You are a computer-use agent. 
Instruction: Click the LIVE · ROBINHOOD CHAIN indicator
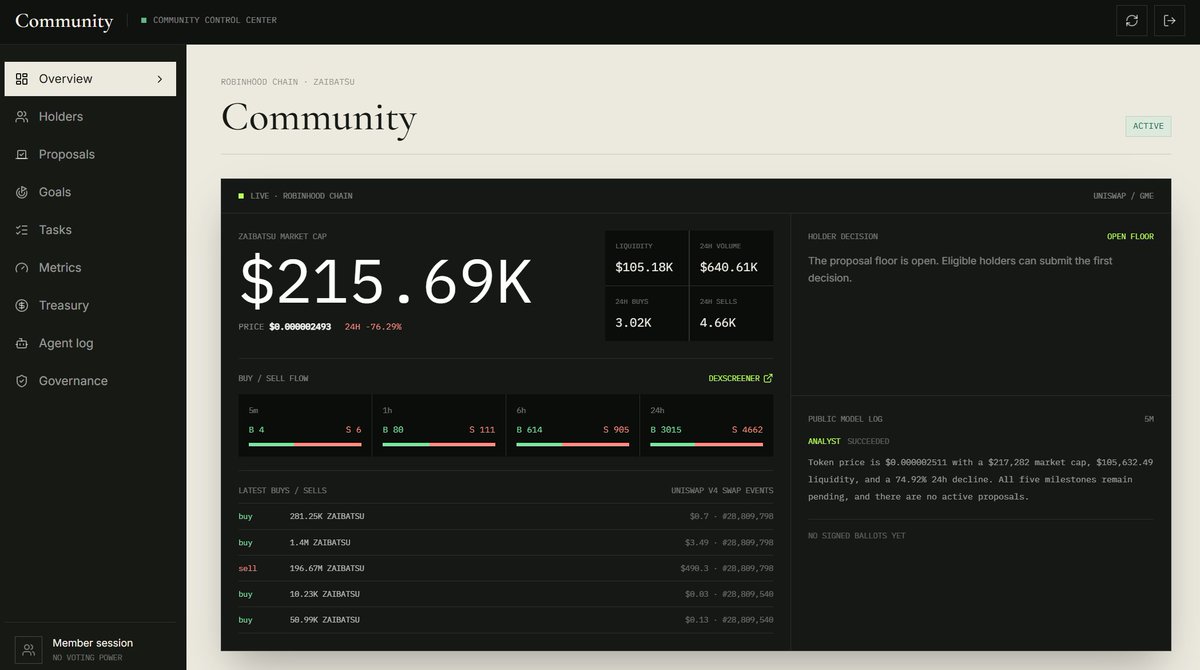click(295, 196)
